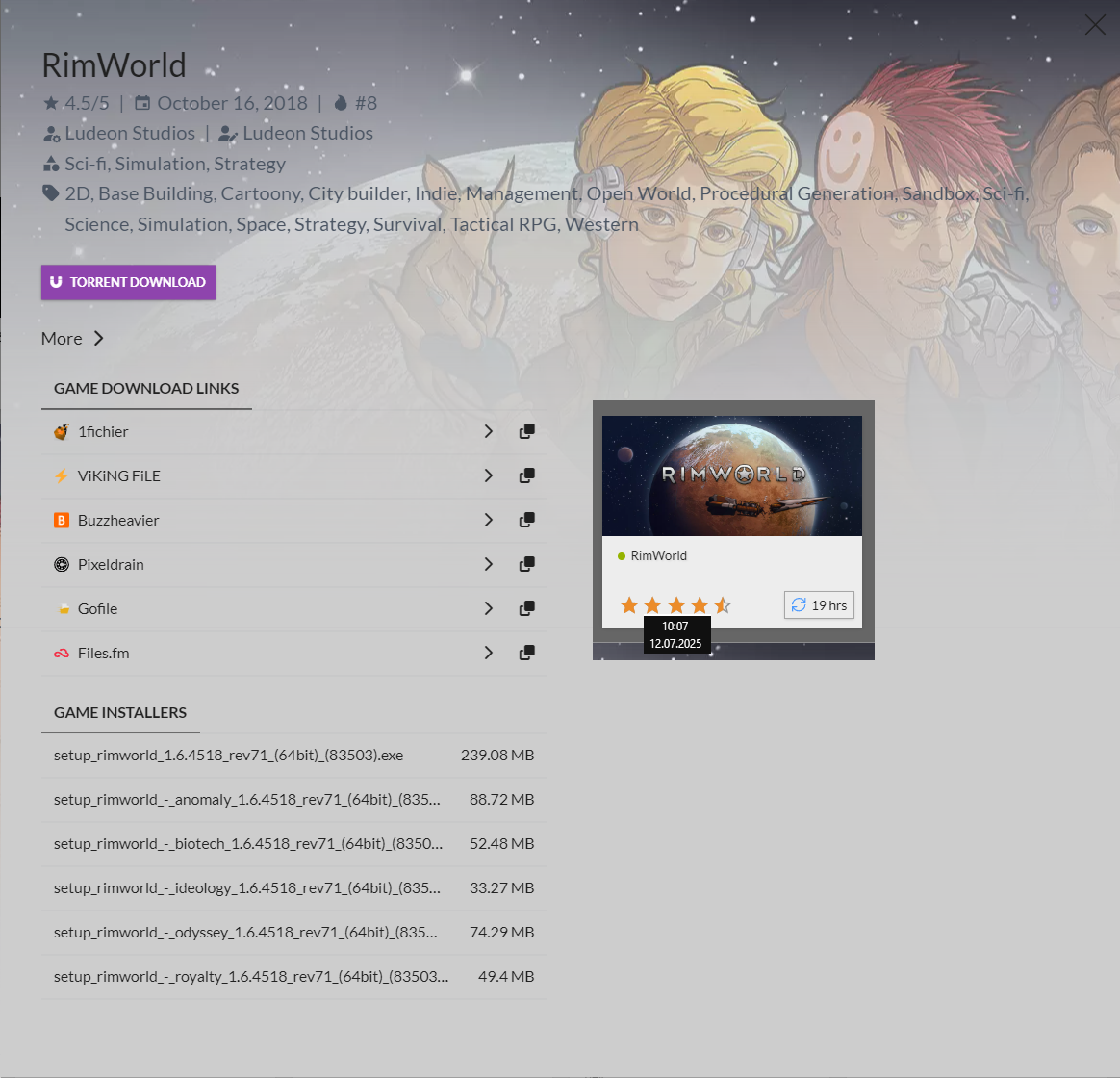Click the person-with-gear developer icon
The image size is (1120, 1078).
point(51,134)
